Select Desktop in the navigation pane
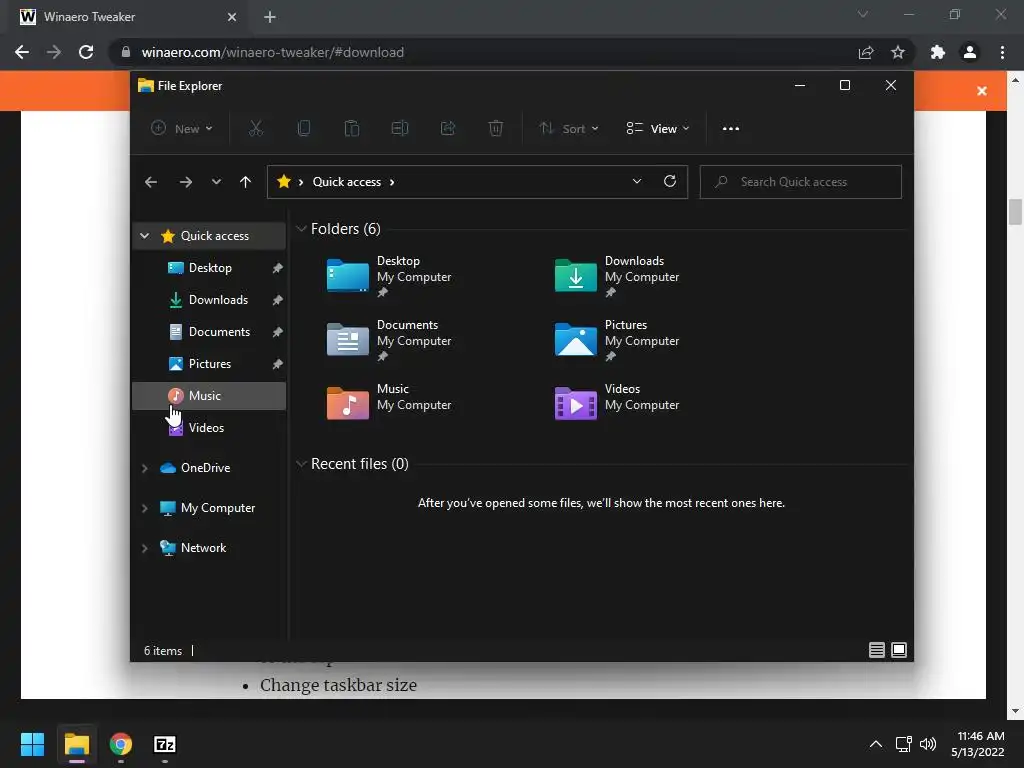 209,268
